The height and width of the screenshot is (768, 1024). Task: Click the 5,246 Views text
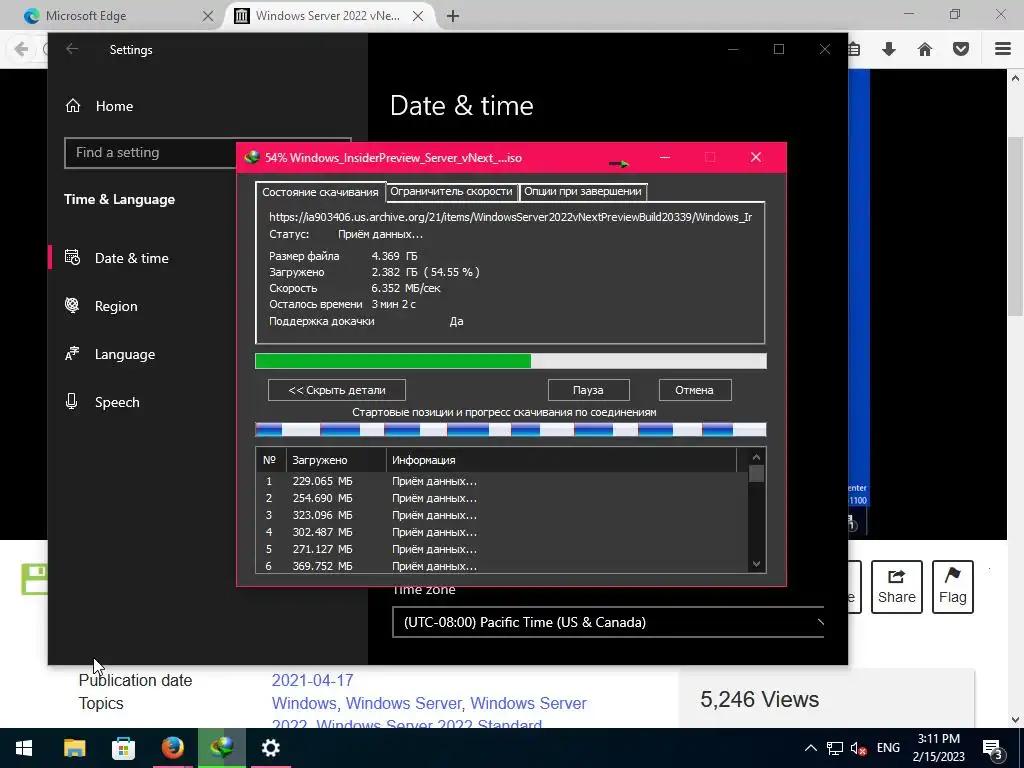pyautogui.click(x=760, y=699)
